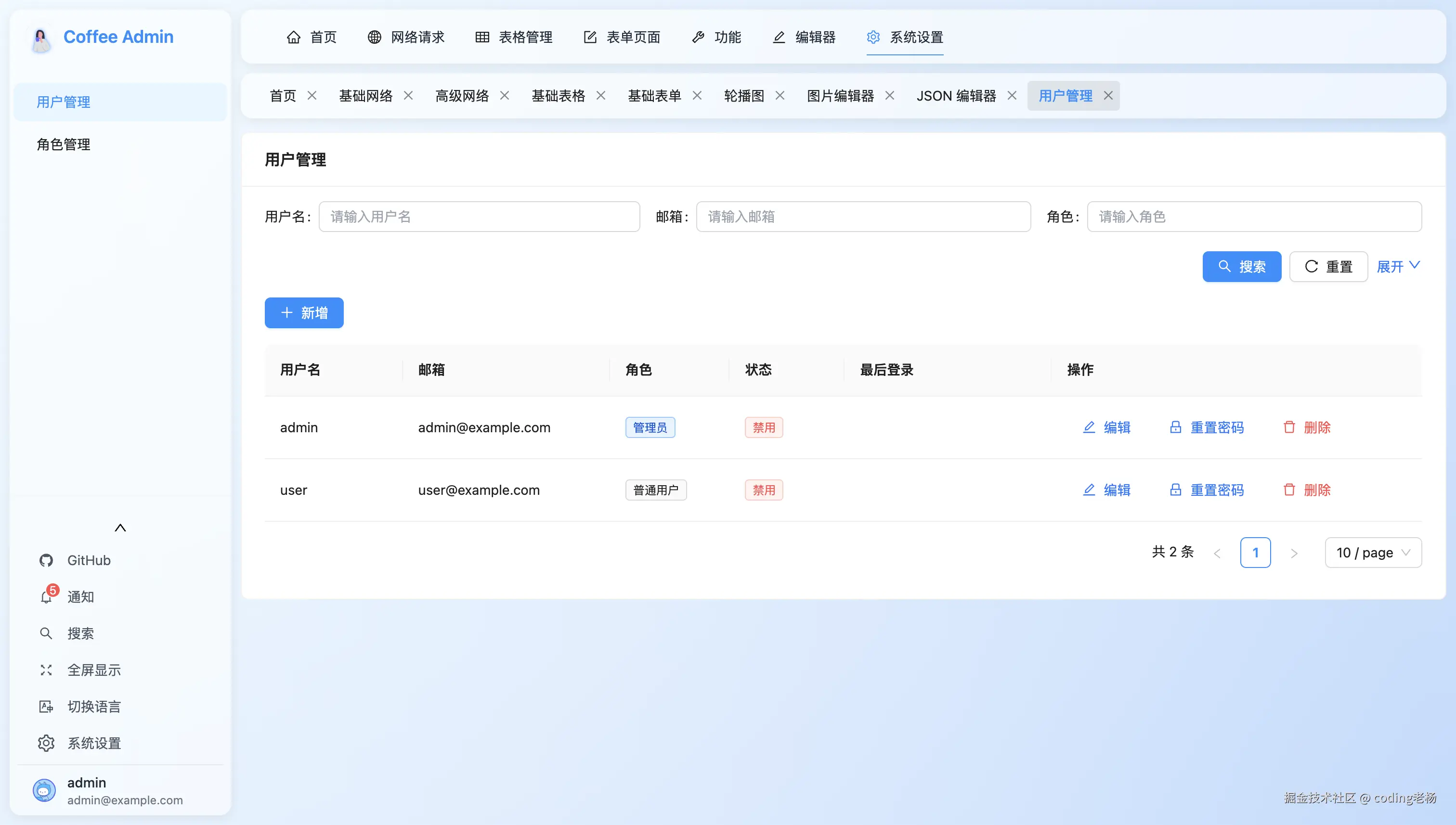Open the 角色管理 menu item
Image resolution: width=1456 pixels, height=825 pixels.
coord(63,144)
